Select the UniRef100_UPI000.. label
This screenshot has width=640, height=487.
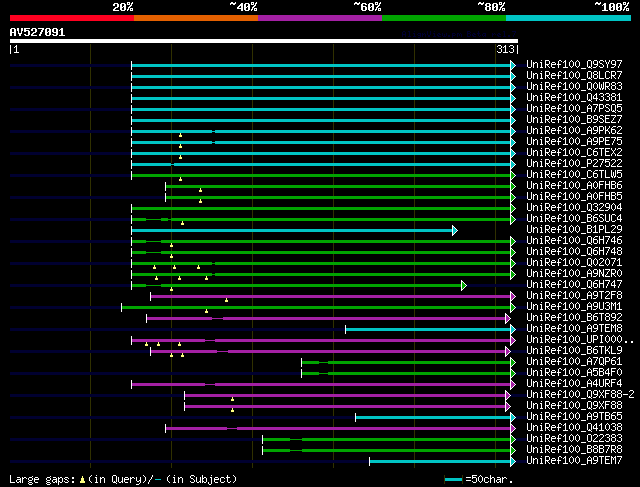(580, 340)
